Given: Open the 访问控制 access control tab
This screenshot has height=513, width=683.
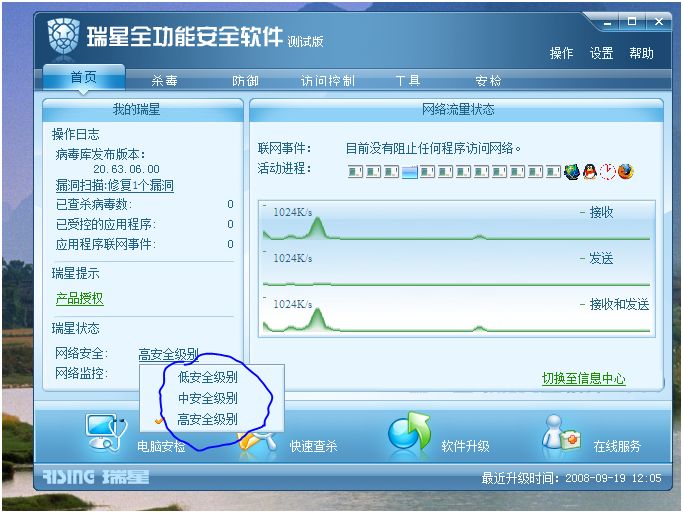Looking at the screenshot, I should 327,81.
